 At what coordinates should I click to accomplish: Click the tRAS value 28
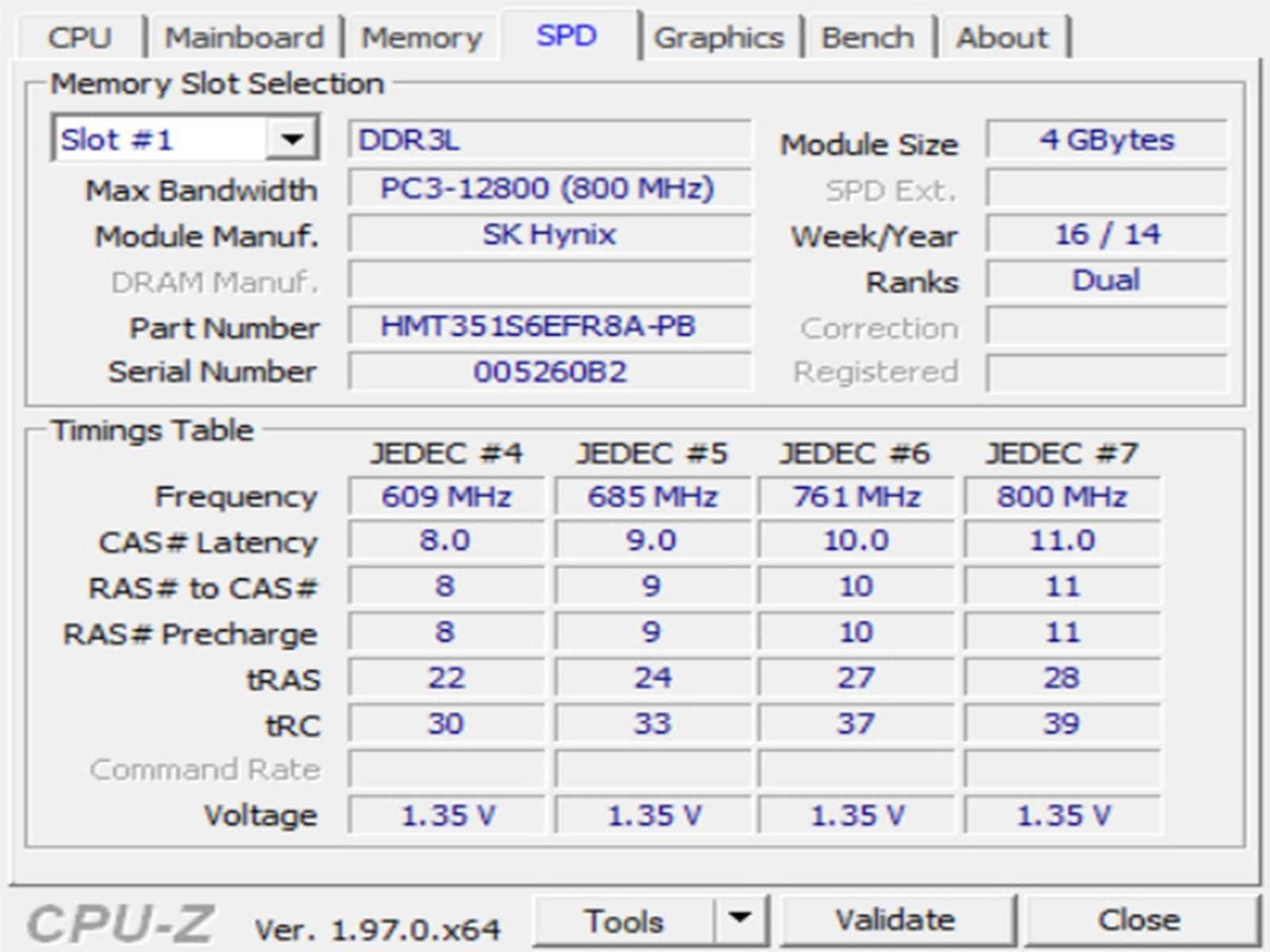point(1062,678)
